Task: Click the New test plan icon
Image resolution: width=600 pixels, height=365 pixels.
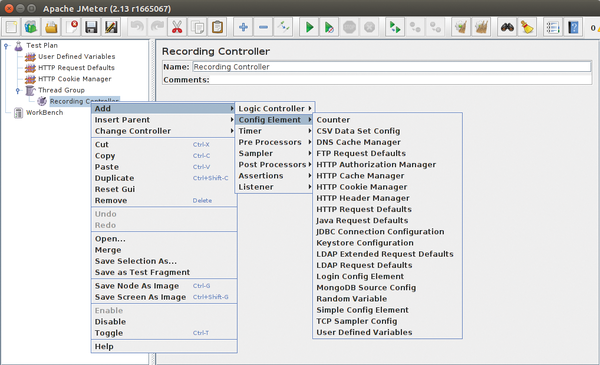Action: tap(11, 27)
